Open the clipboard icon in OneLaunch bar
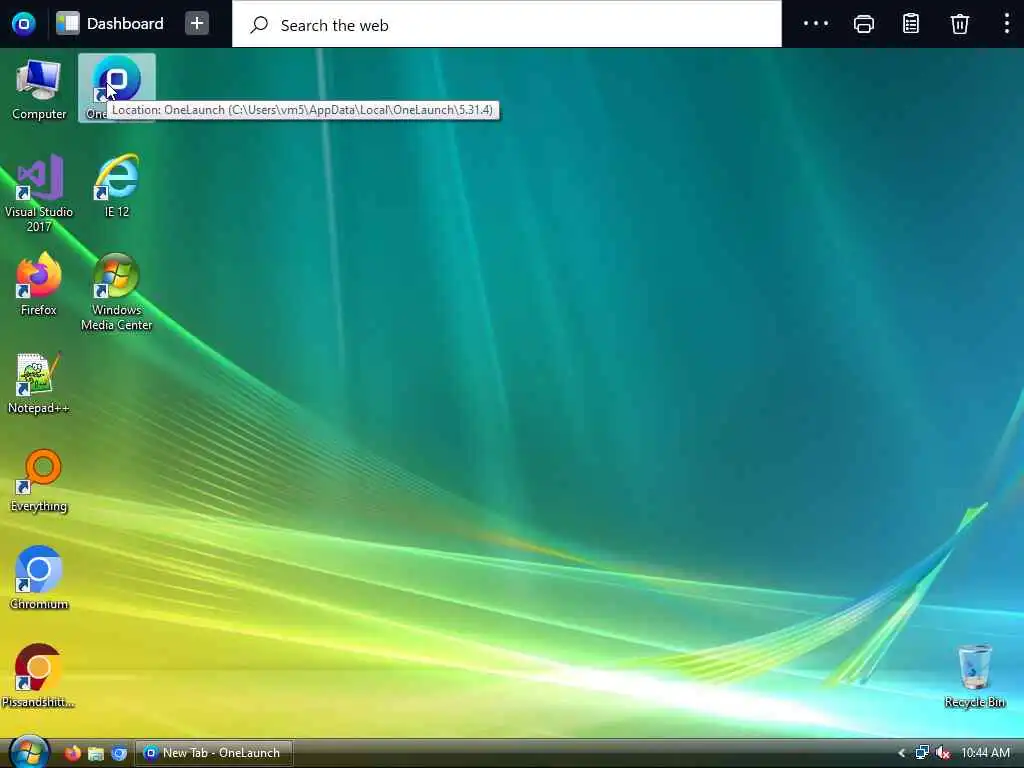This screenshot has width=1024, height=768. pyautogui.click(x=911, y=24)
